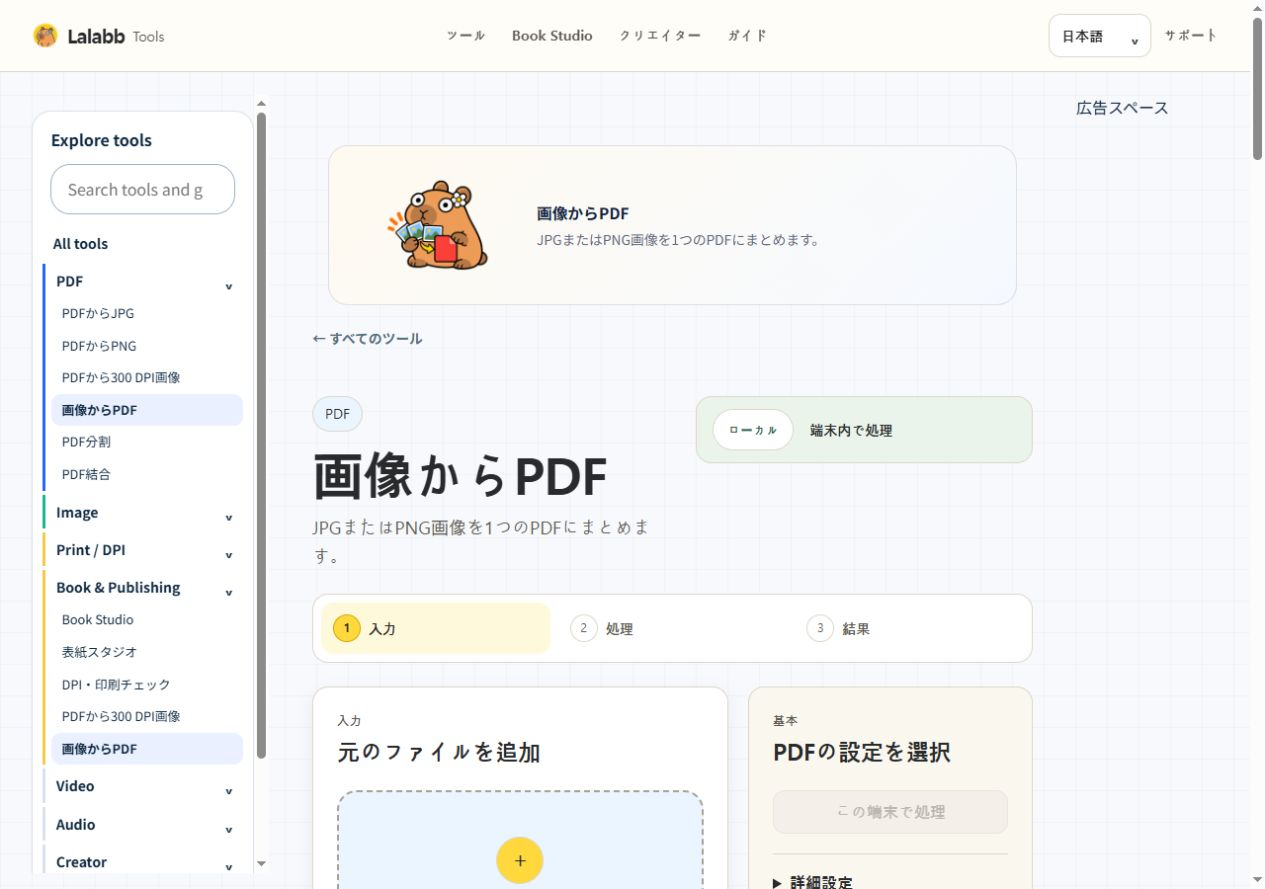Screen dimensions: 1265x889
Task: Click the dashed file drop zone
Action: pyautogui.click(x=520, y=840)
